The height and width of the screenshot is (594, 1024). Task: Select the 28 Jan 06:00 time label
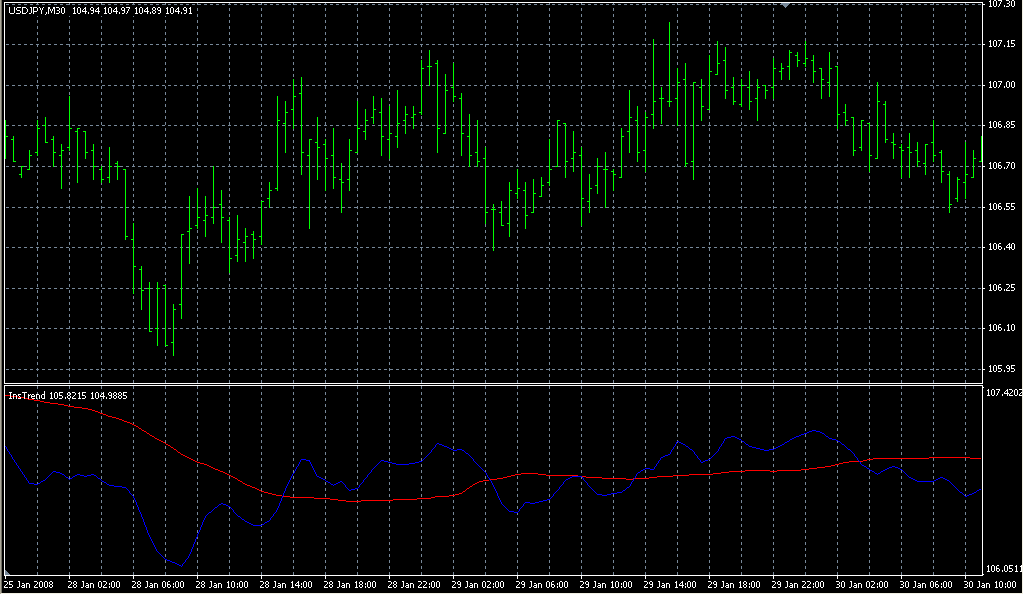tap(158, 584)
